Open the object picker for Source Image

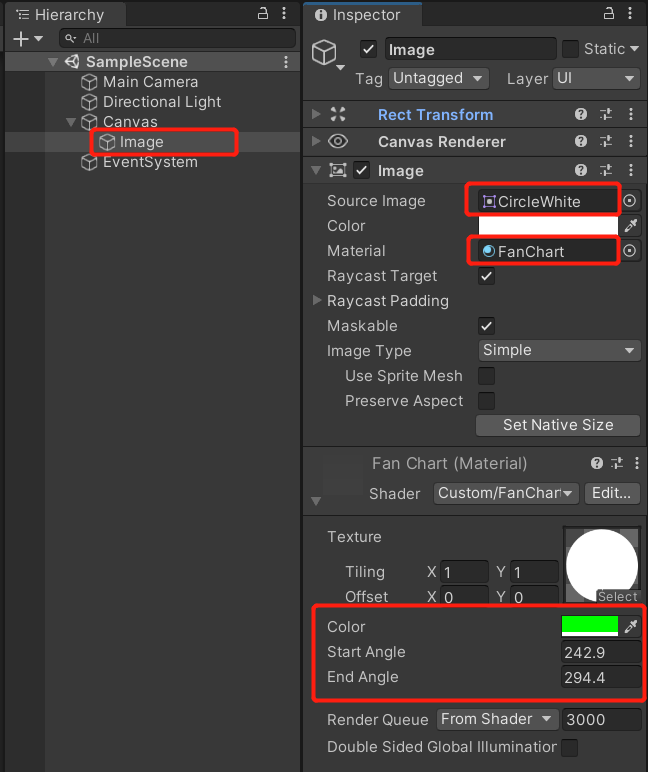tap(630, 201)
